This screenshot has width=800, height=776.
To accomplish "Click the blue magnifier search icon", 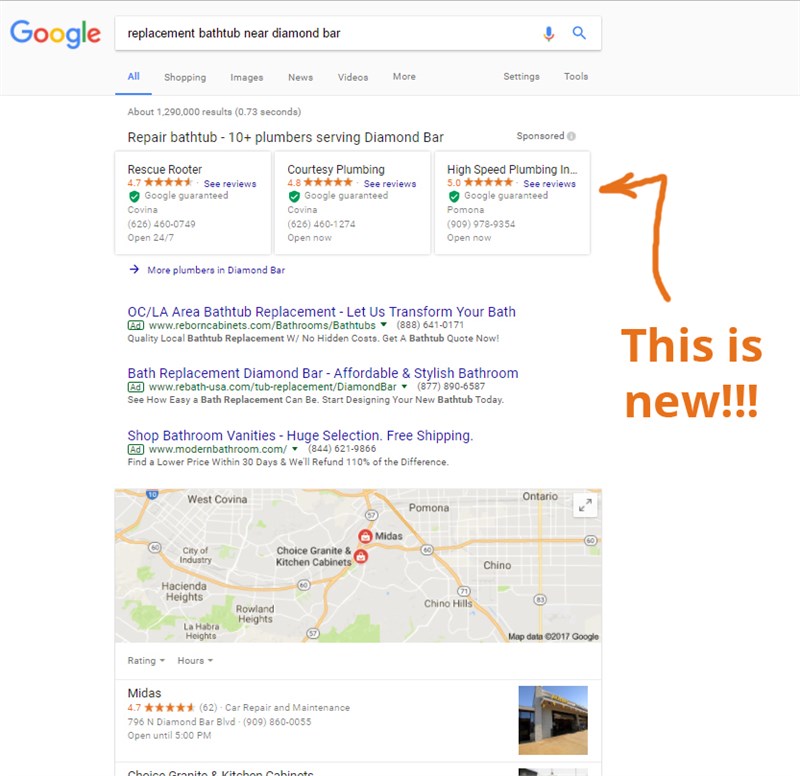I will [x=579, y=33].
